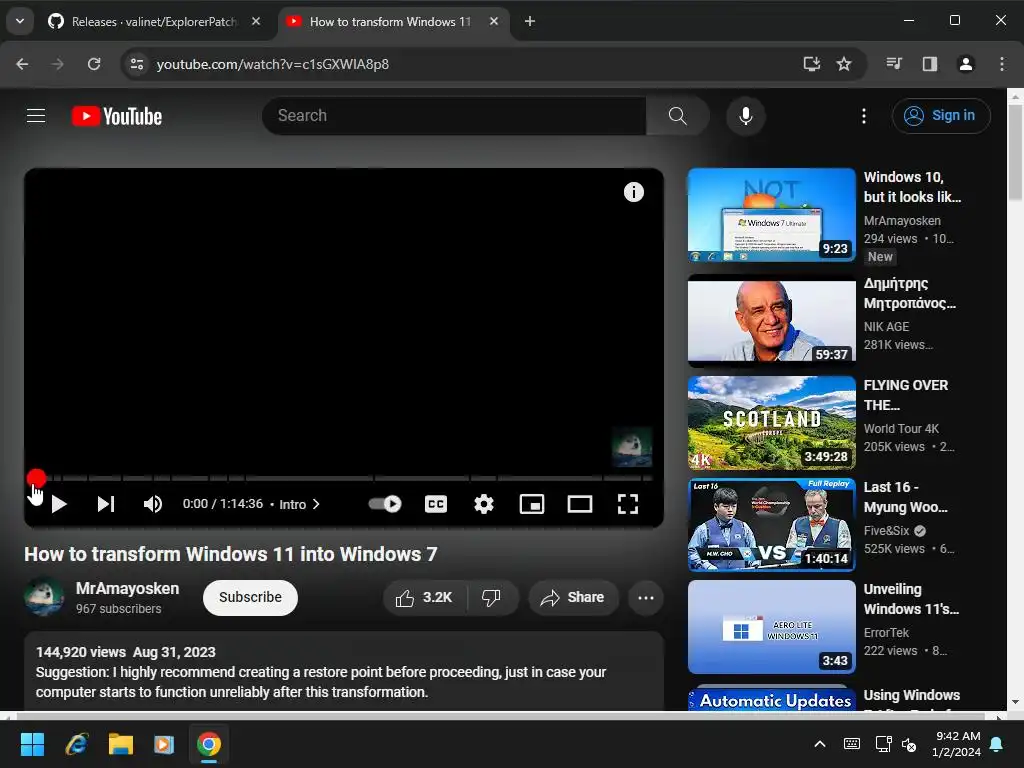
Task: Close the ExplorerPatcher Releases tab
Action: click(256, 22)
